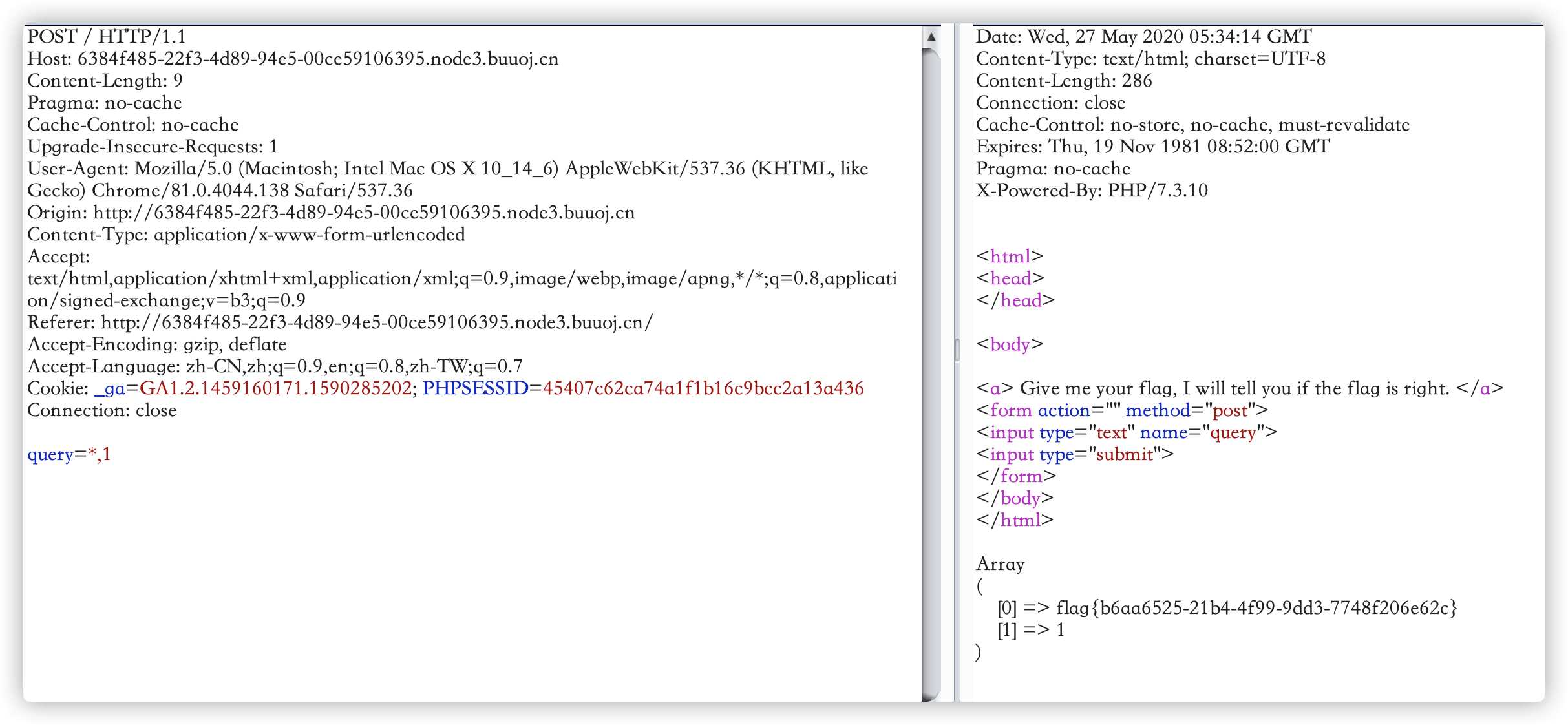Click 'Cache-Control: no-cache' in the request
Screen dimensions: 1568x725
tap(133, 125)
